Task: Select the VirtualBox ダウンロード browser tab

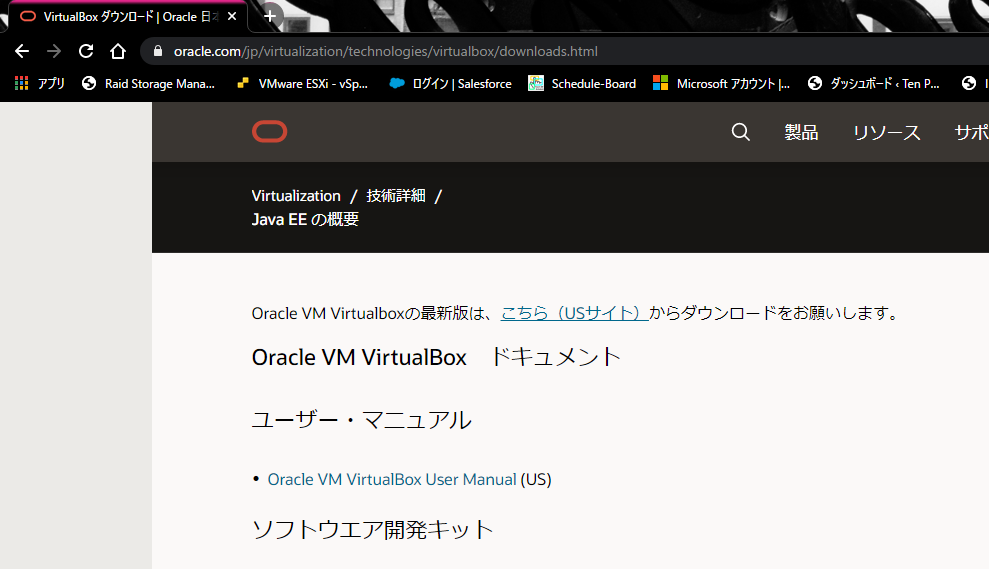Action: [x=126, y=17]
